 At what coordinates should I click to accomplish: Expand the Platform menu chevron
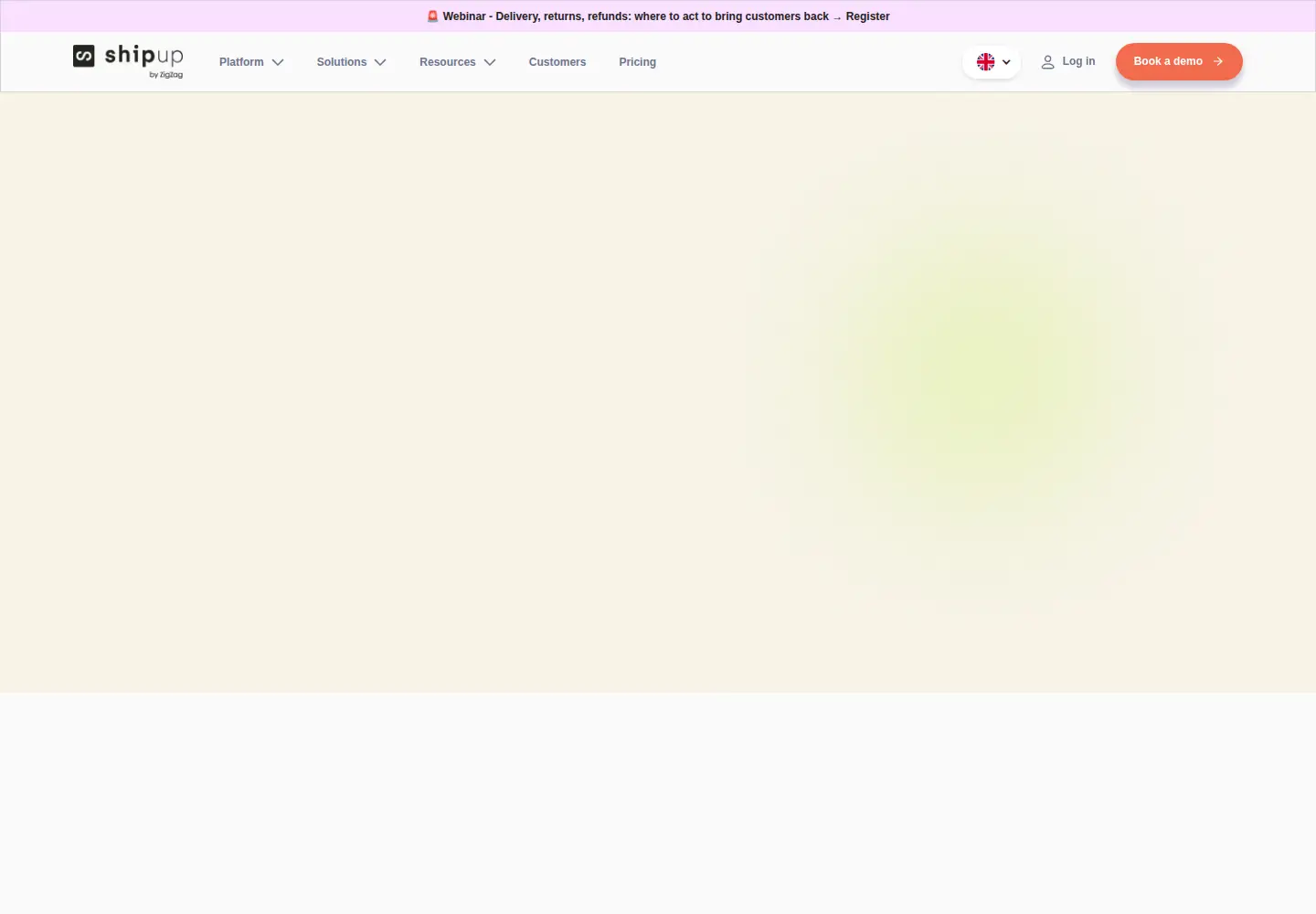click(278, 62)
